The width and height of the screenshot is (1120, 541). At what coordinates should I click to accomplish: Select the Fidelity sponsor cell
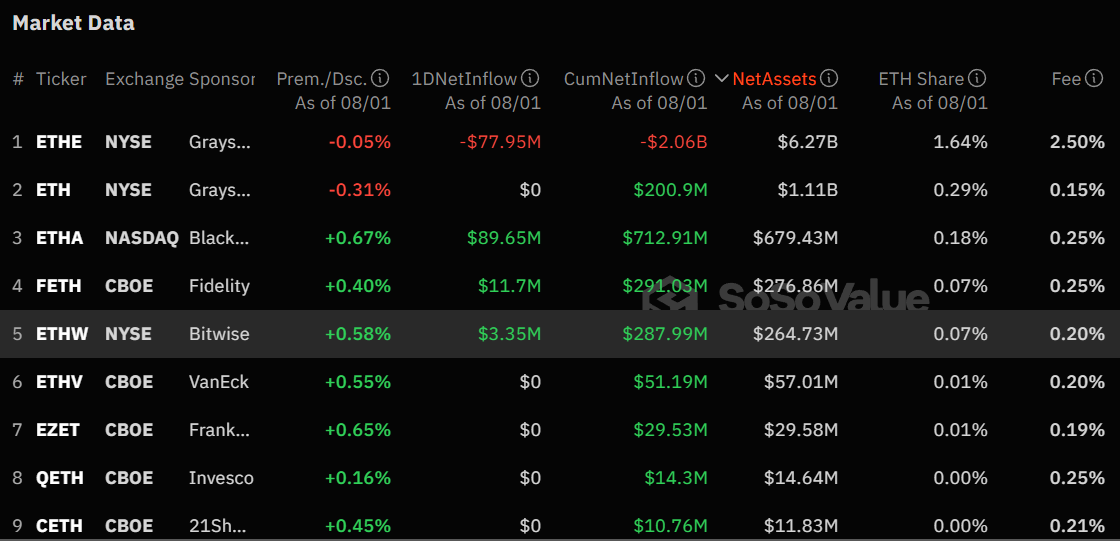pos(219,286)
